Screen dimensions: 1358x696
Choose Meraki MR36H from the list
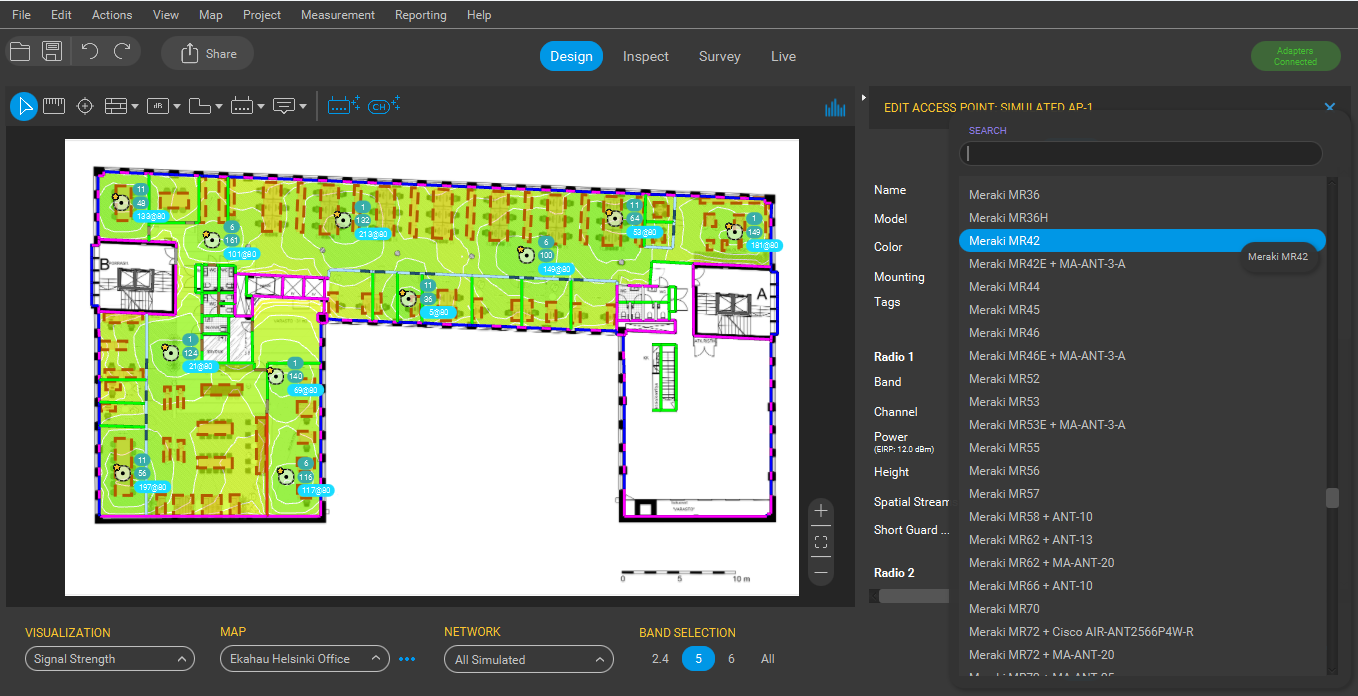tap(1142, 218)
